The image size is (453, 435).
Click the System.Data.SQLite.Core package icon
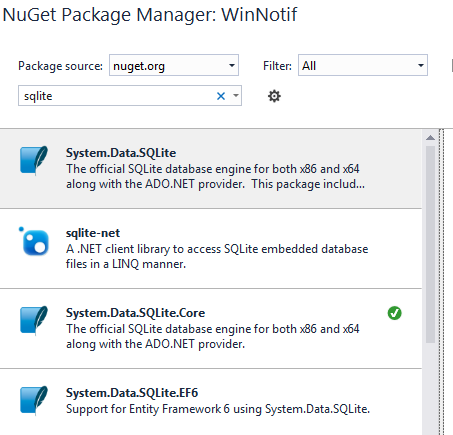point(34,321)
